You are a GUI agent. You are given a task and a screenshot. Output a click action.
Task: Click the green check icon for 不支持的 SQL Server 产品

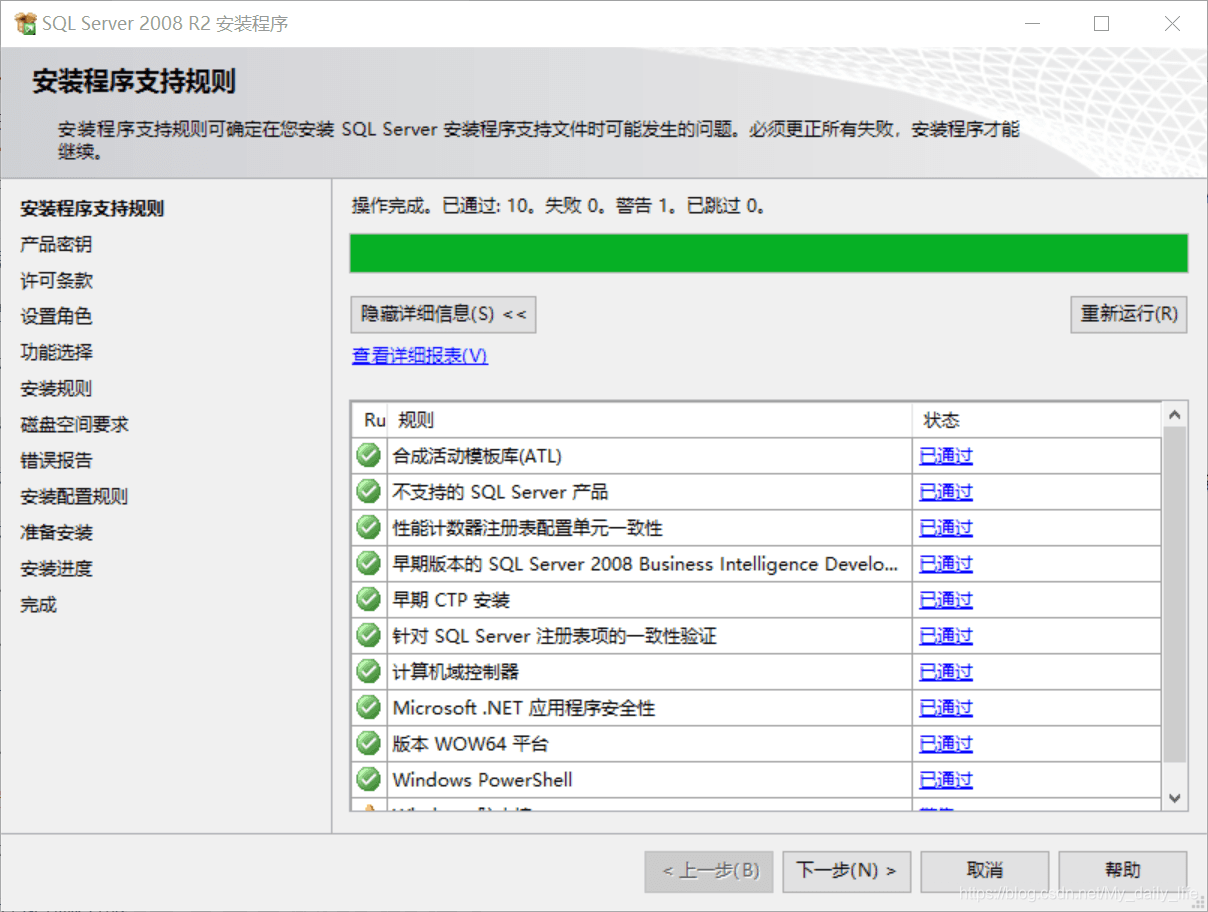[x=369, y=491]
